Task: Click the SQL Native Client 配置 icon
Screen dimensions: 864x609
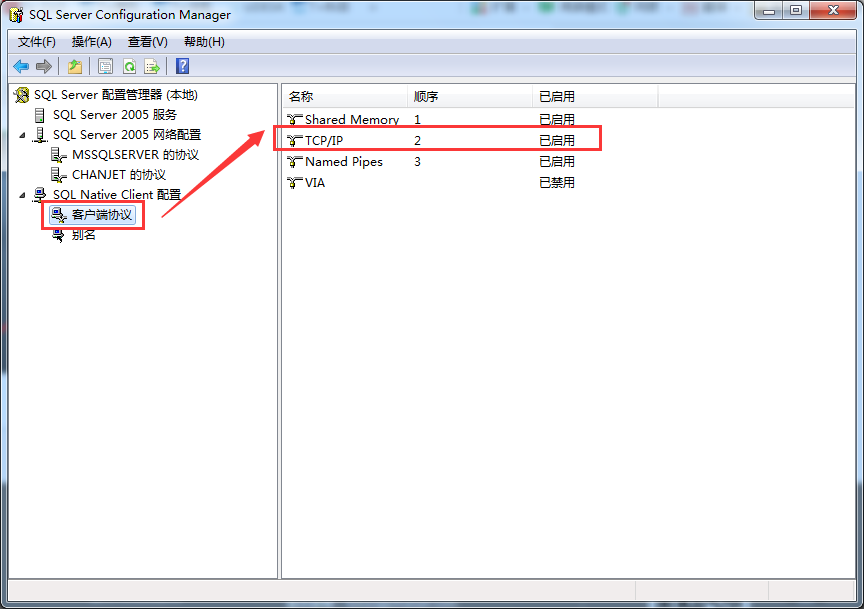Action: coord(40,195)
